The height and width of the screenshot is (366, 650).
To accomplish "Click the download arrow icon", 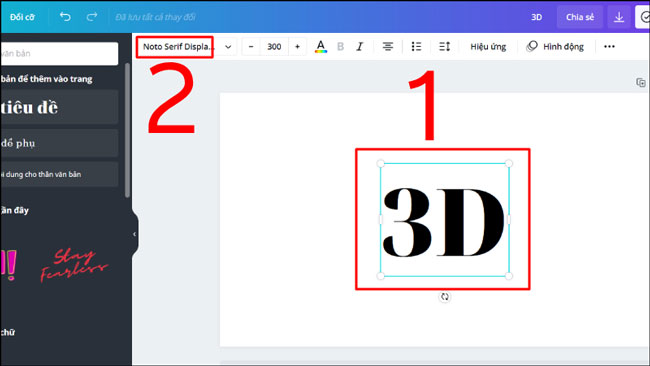I will coord(619,17).
